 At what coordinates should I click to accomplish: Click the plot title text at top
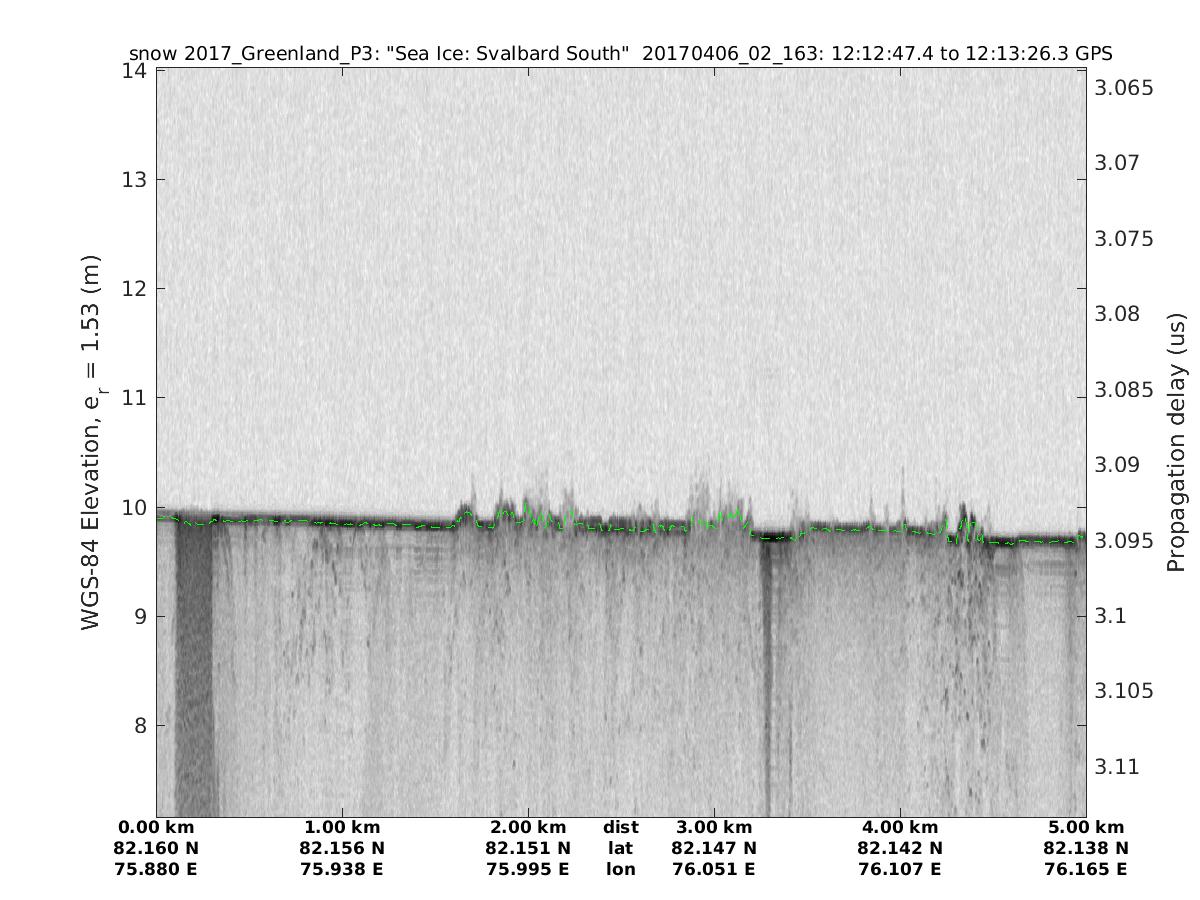620,53
